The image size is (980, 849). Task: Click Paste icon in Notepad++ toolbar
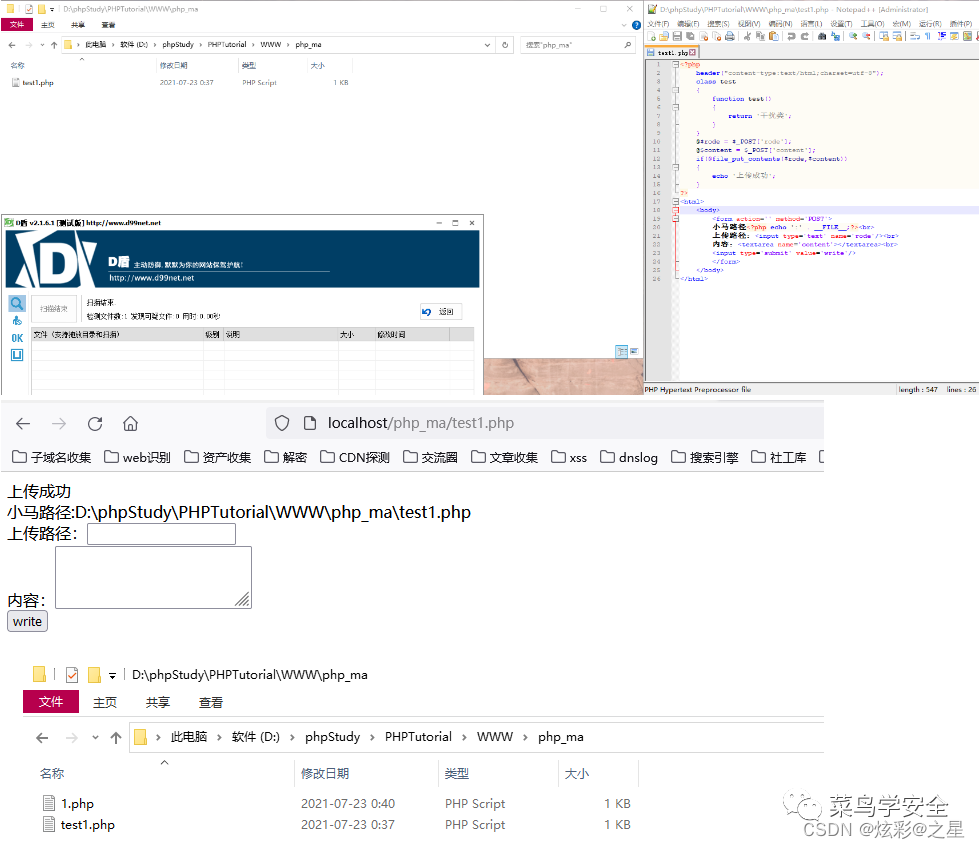774,36
